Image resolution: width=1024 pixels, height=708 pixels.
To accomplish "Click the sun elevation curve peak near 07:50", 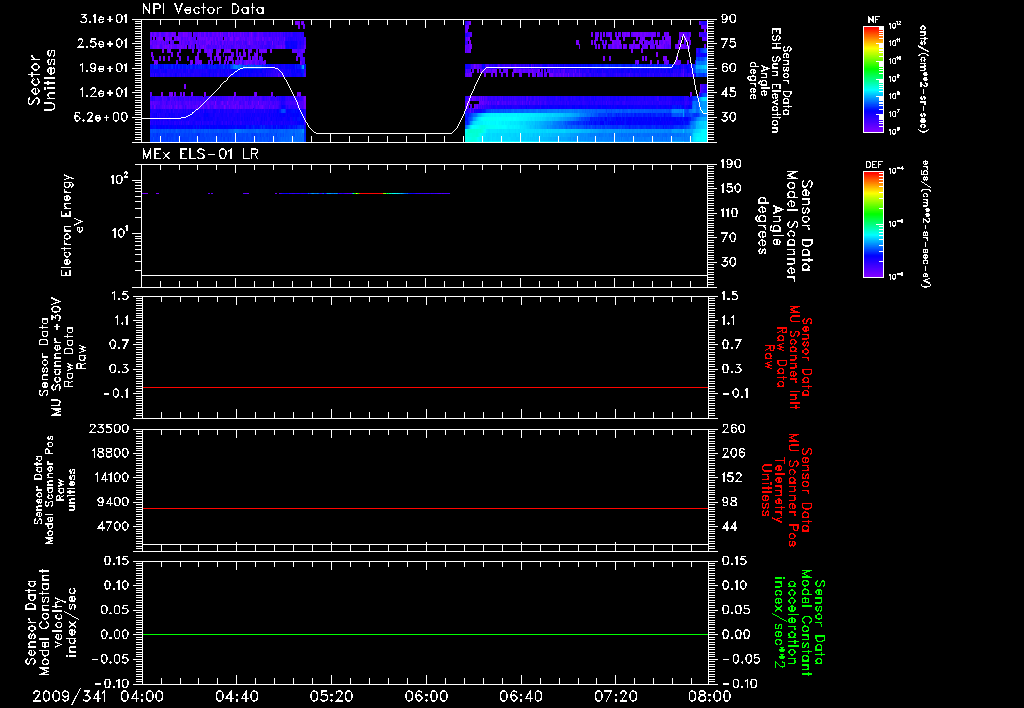I will [x=683, y=35].
